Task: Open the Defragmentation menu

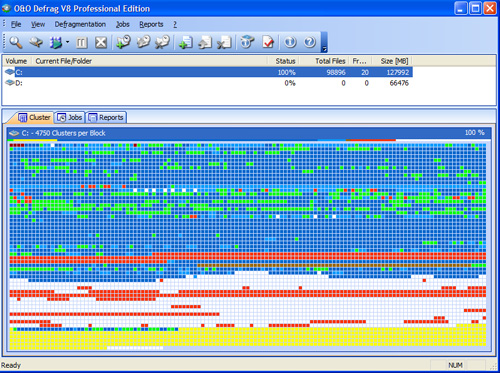Action: tap(80, 24)
